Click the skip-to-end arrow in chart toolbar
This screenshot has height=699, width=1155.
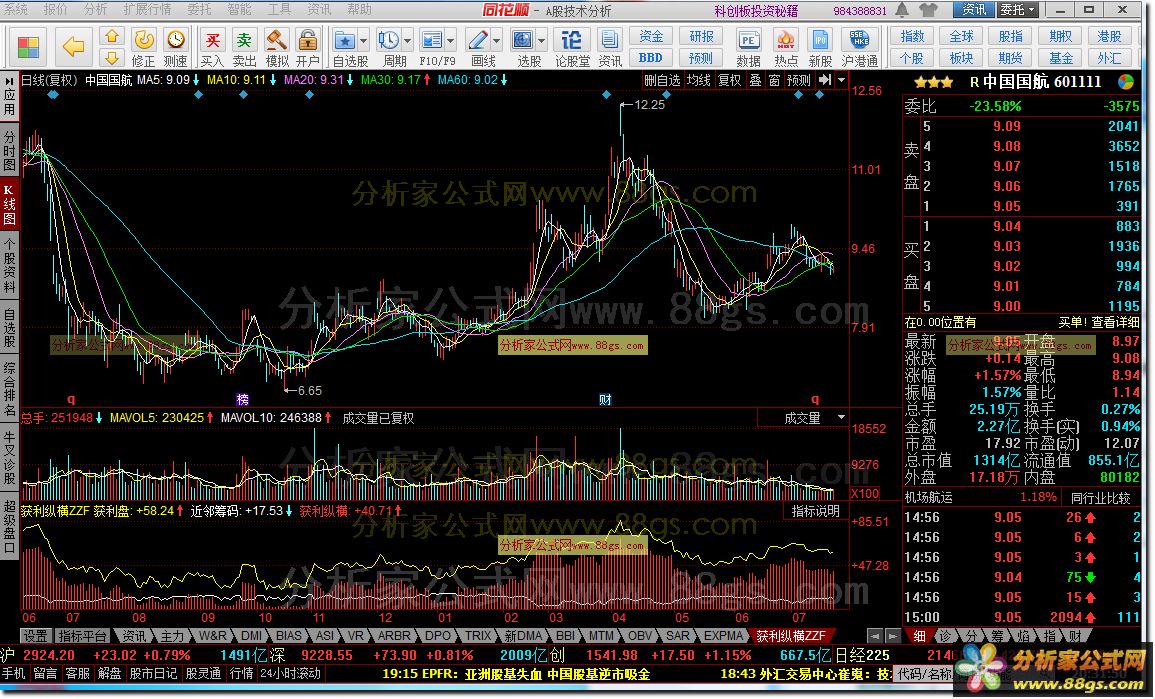[x=825, y=80]
